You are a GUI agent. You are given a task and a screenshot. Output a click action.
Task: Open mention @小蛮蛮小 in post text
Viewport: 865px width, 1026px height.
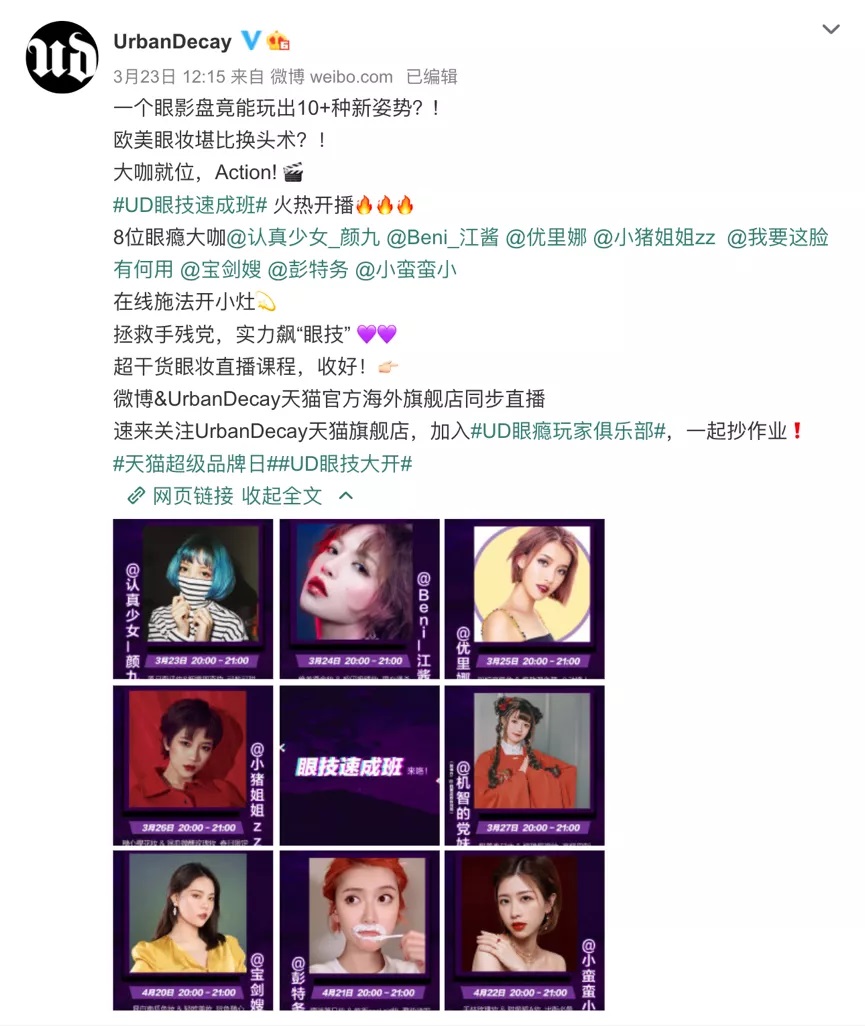pyautogui.click(x=406, y=270)
